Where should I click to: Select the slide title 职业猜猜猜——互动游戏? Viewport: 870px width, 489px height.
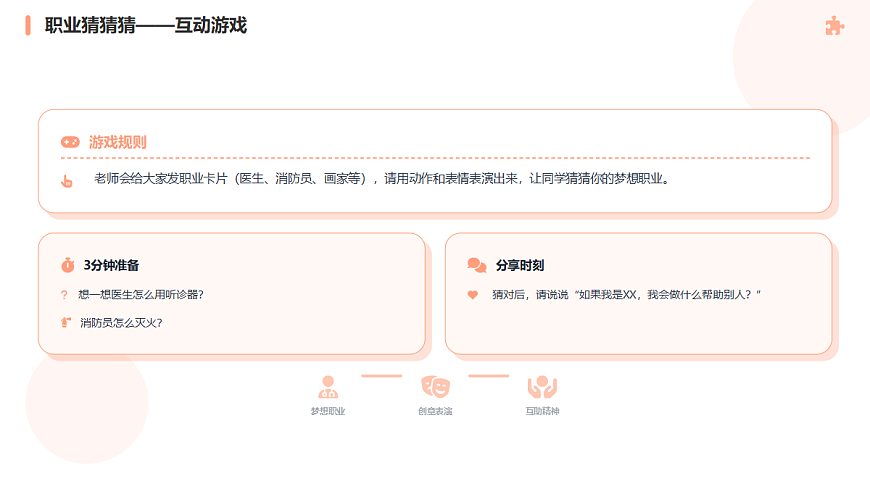tap(146, 26)
